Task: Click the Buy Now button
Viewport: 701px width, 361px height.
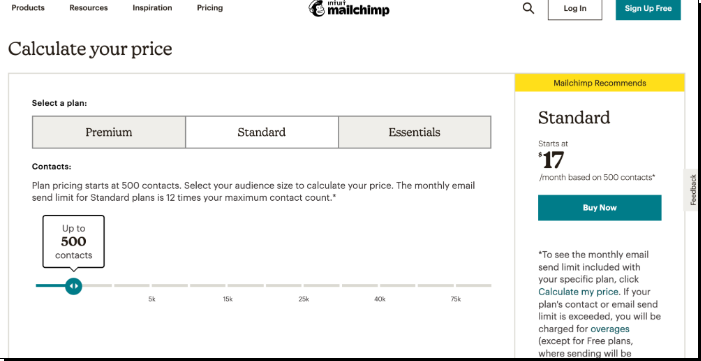Action: 600,208
